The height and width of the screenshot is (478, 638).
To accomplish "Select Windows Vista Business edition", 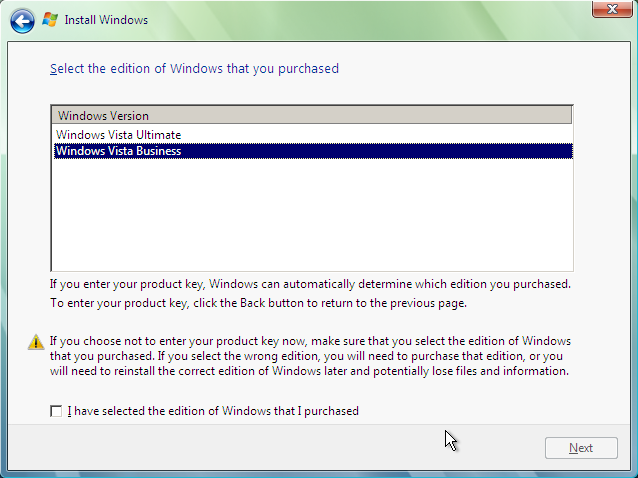I will (118, 151).
